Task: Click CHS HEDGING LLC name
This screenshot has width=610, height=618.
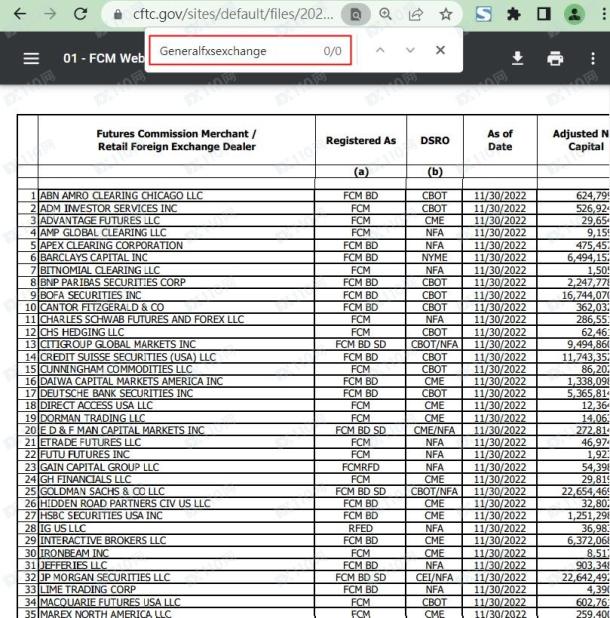Action: point(82,332)
